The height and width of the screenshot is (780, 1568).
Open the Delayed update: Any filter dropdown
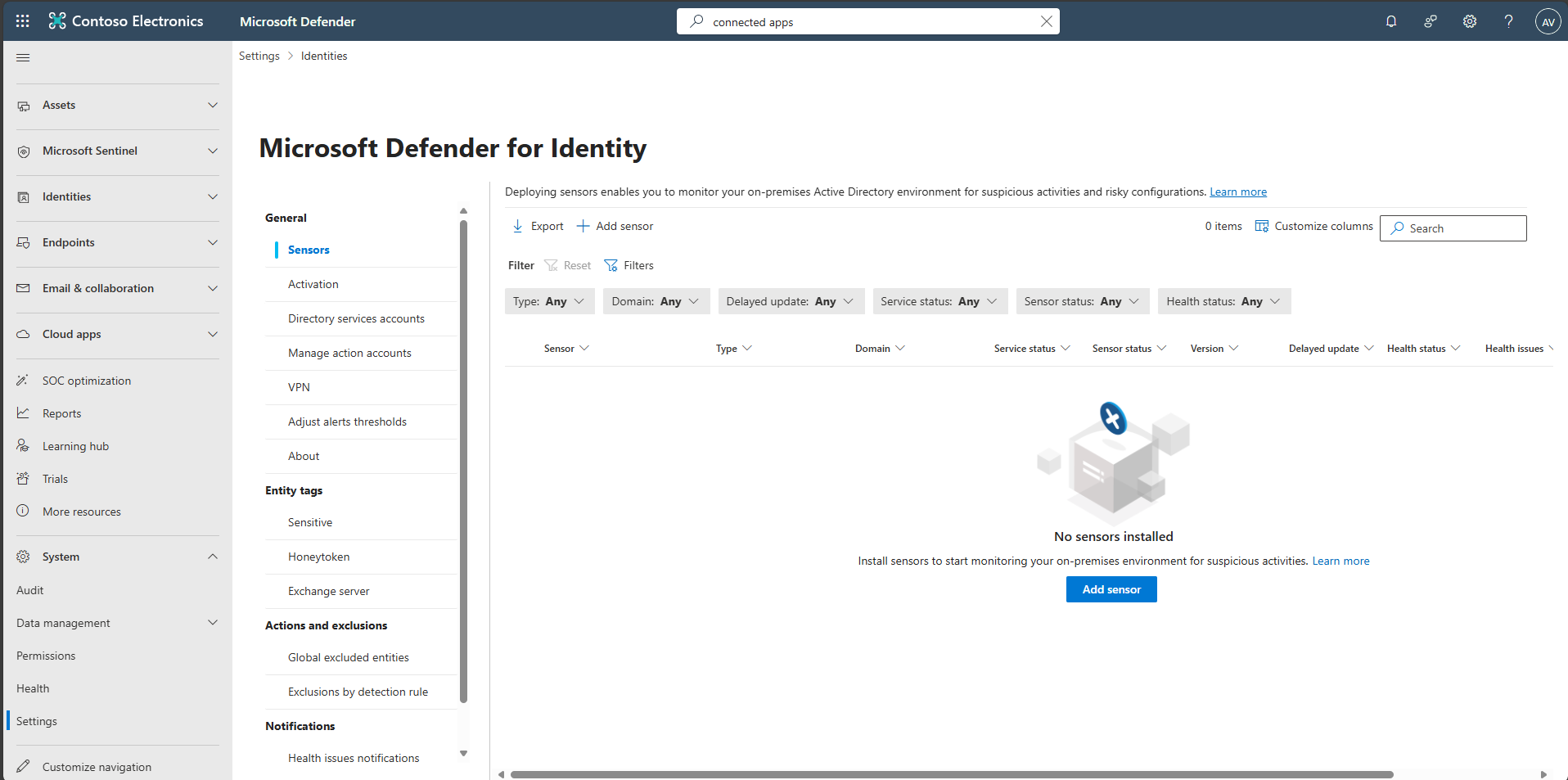coord(791,301)
